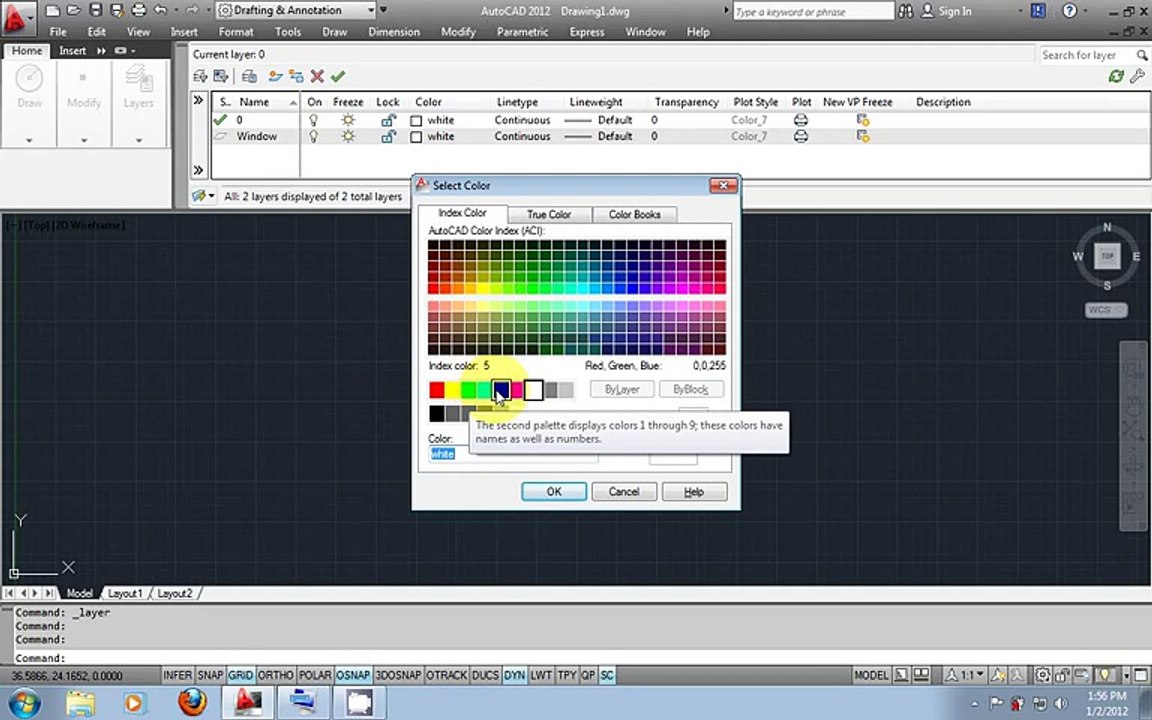Toggle Freeze sun icon for Window layer
The width and height of the screenshot is (1152, 720).
coord(348,137)
